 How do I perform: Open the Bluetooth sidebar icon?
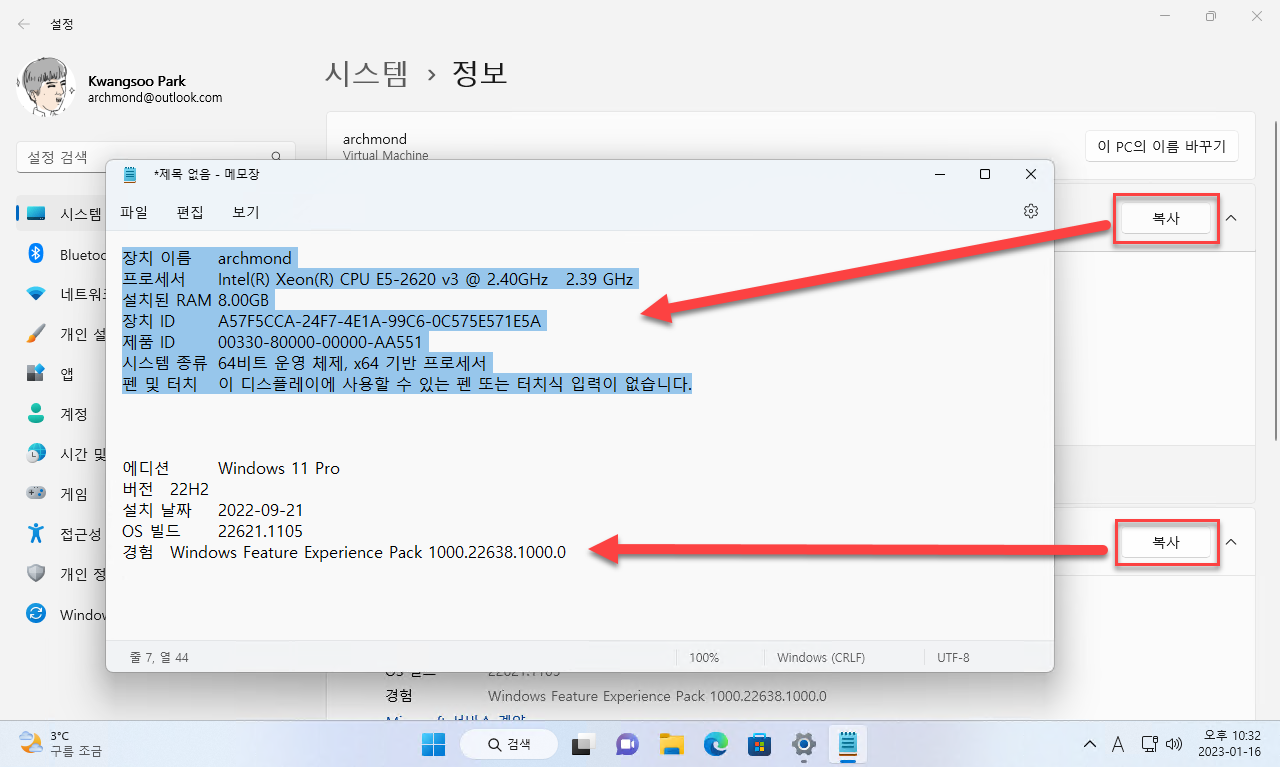[x=36, y=253]
